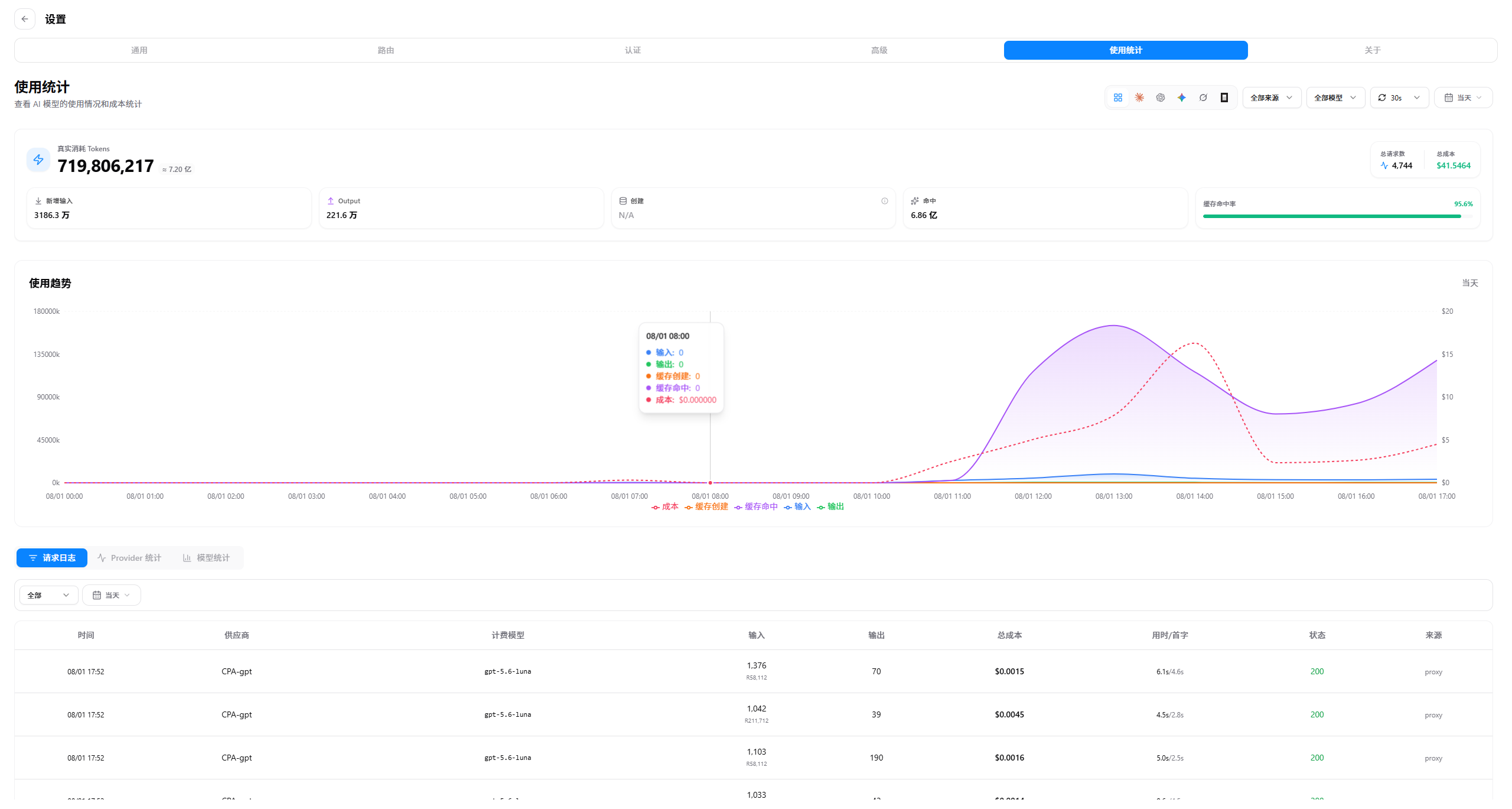Click the output value 190
The image size is (1512, 809).
pyautogui.click(x=876, y=758)
